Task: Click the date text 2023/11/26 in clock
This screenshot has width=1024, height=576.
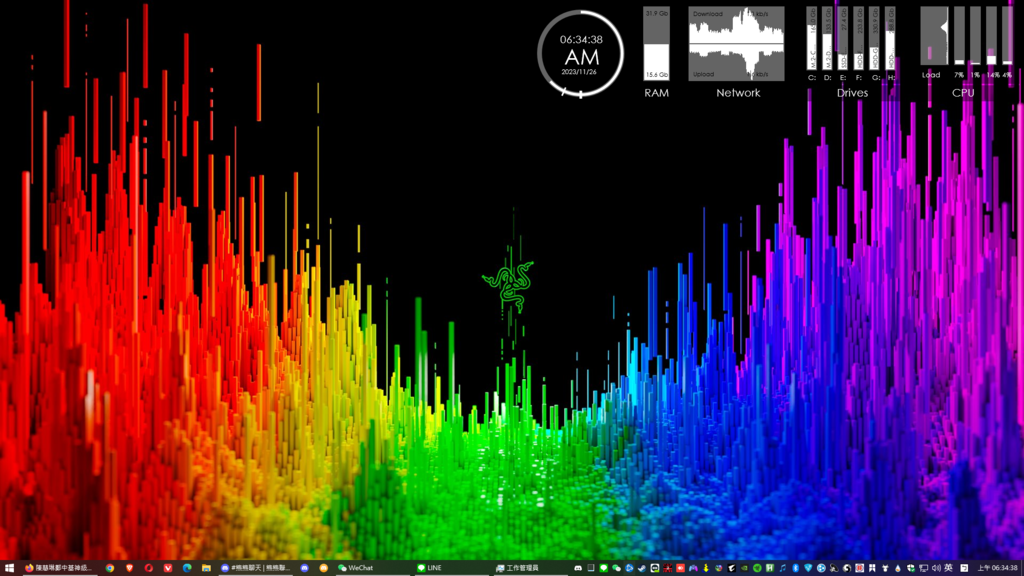Action: (x=579, y=72)
